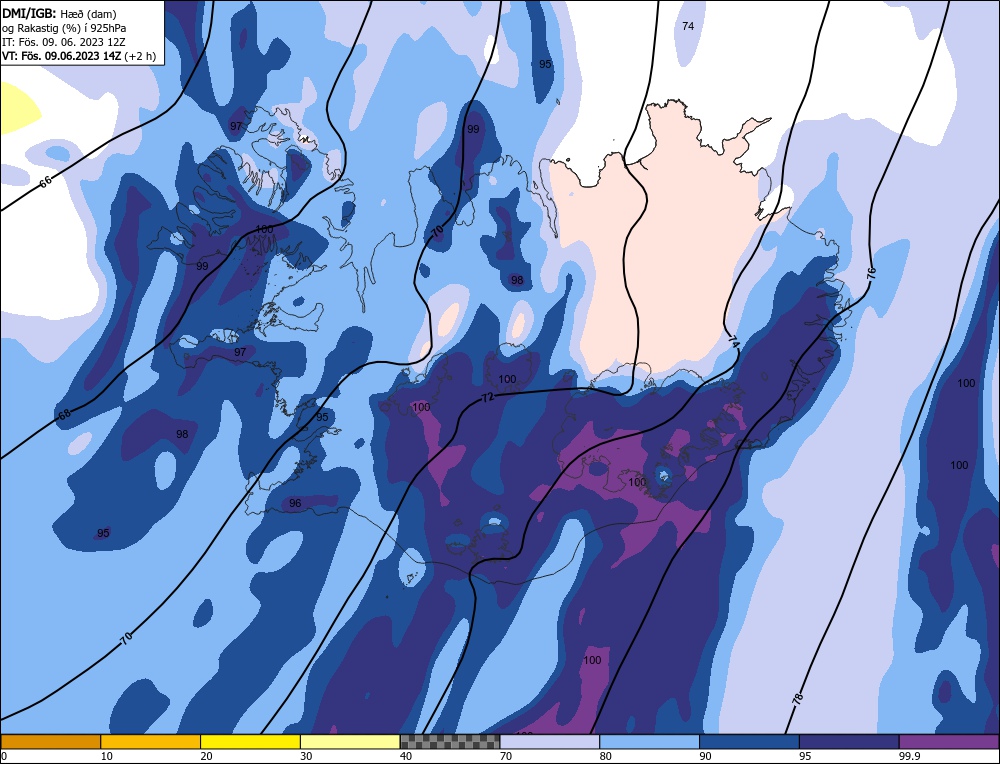Click the '10' legend tick label
This screenshot has height=764, width=1000.
(106, 756)
